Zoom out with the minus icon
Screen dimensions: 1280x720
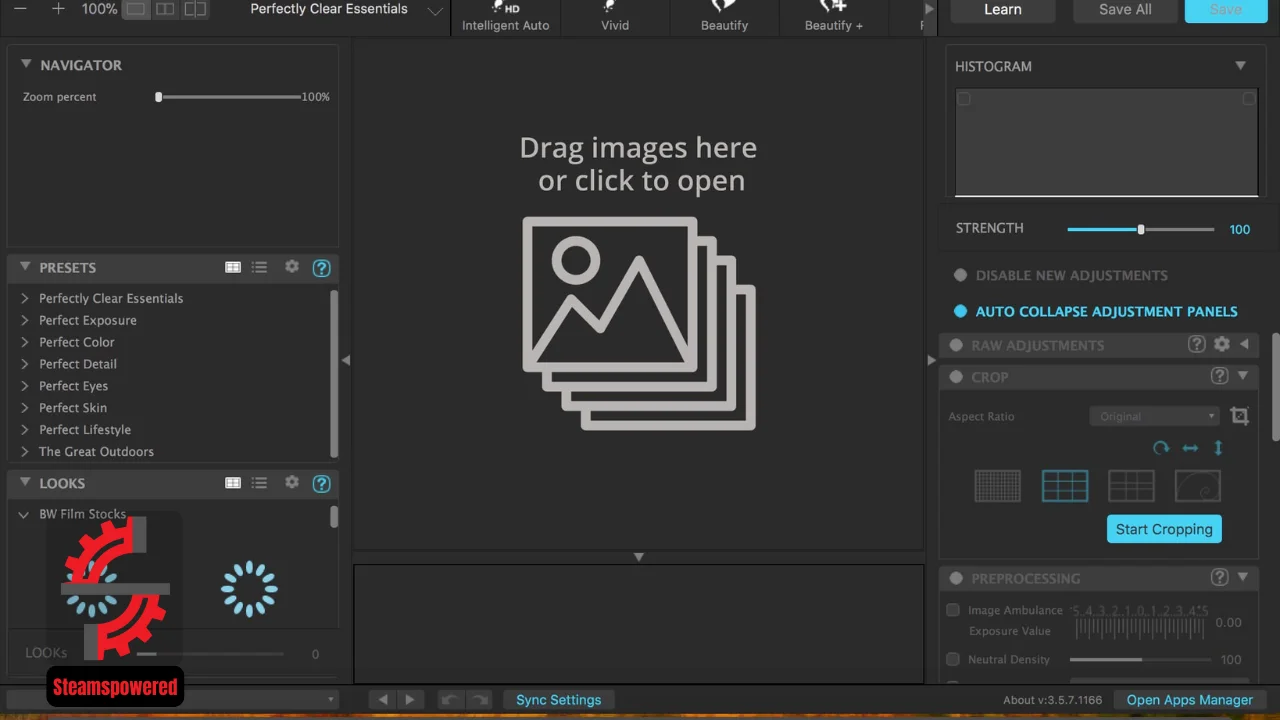[20, 9]
